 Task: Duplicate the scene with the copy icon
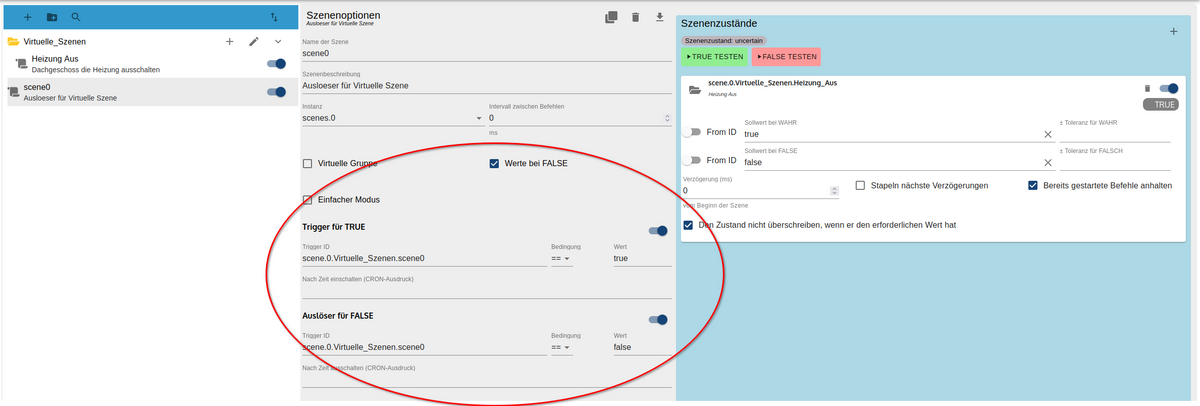coord(611,17)
